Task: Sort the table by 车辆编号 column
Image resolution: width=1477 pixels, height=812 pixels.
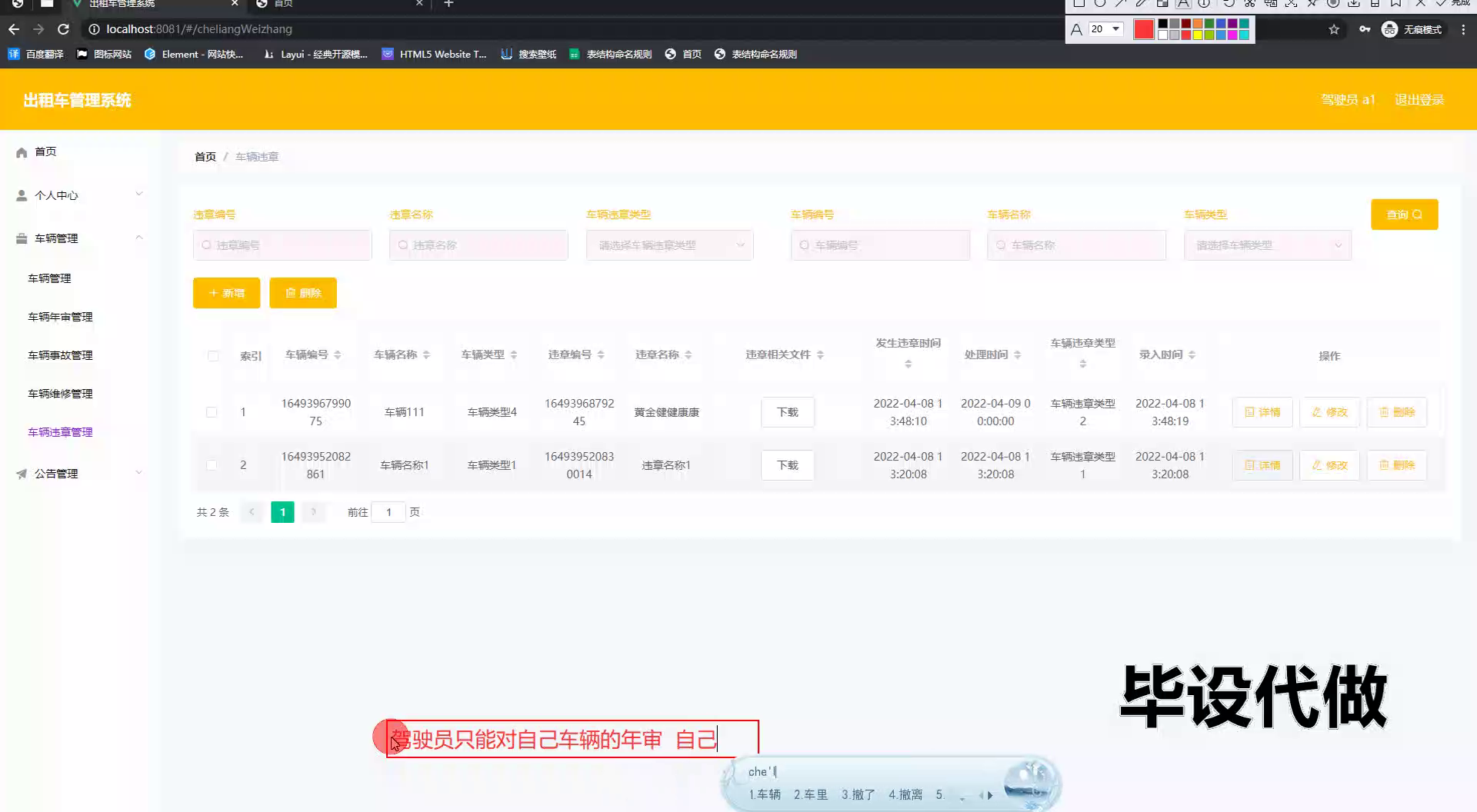Action: [x=337, y=354]
